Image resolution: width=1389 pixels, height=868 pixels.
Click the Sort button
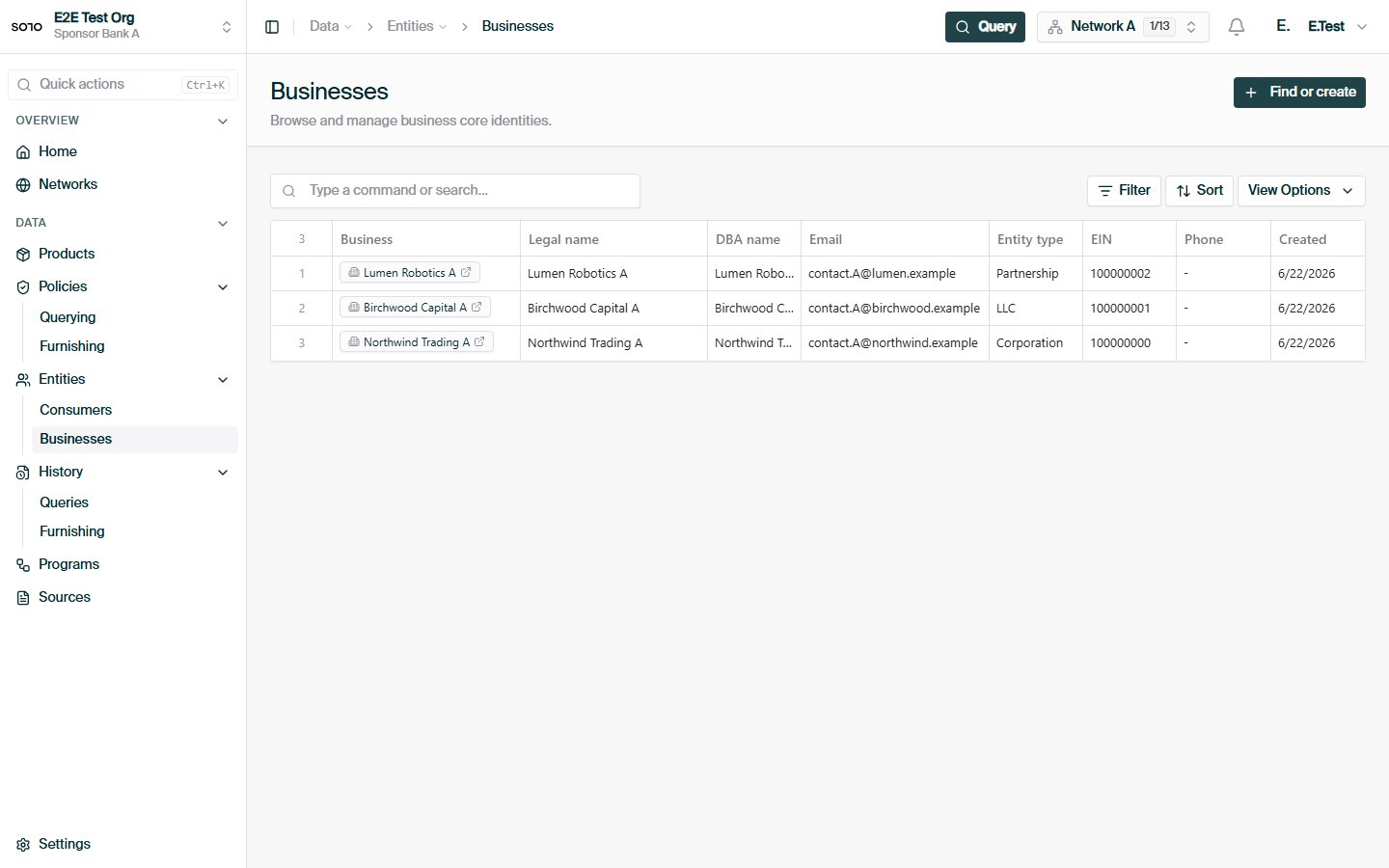point(1199,191)
